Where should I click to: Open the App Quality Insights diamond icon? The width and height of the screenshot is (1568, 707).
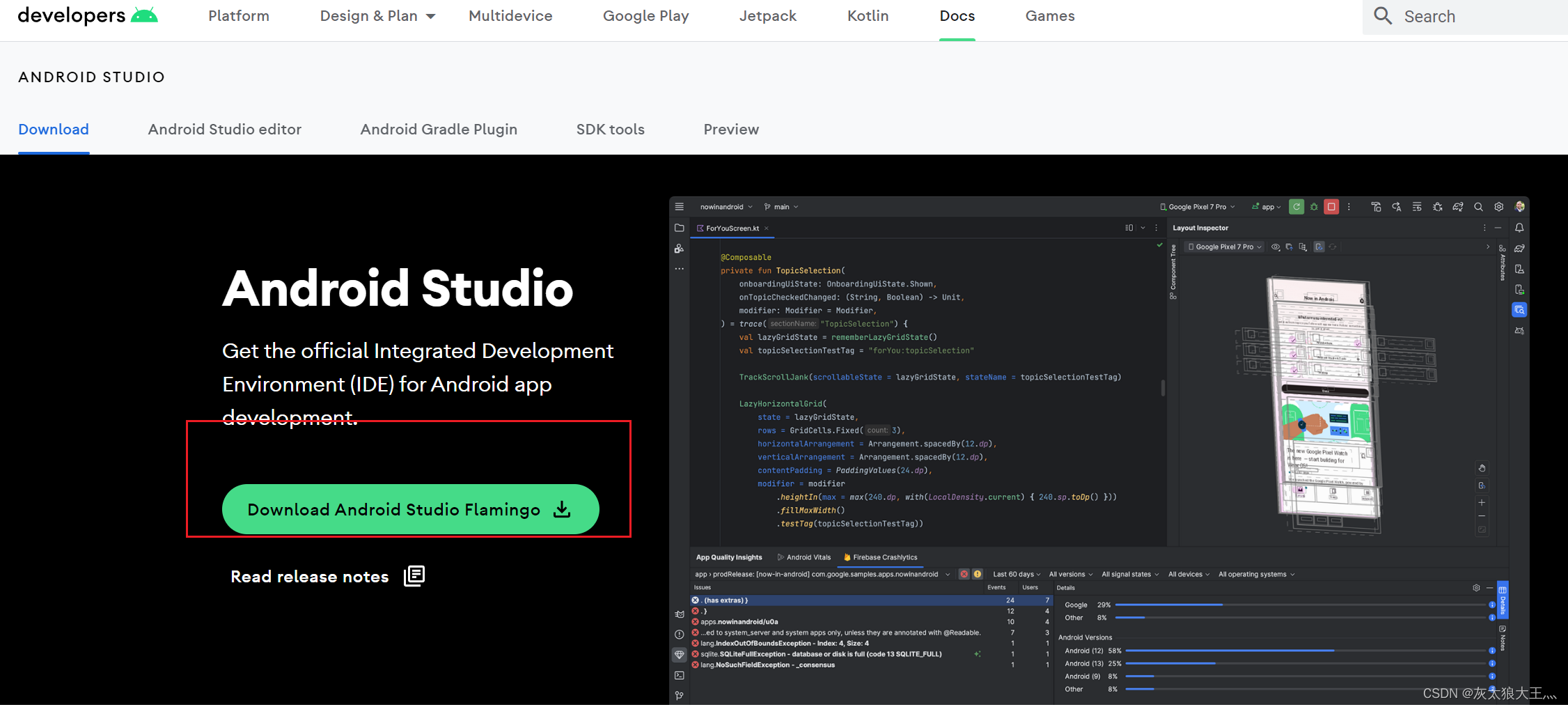tap(680, 655)
